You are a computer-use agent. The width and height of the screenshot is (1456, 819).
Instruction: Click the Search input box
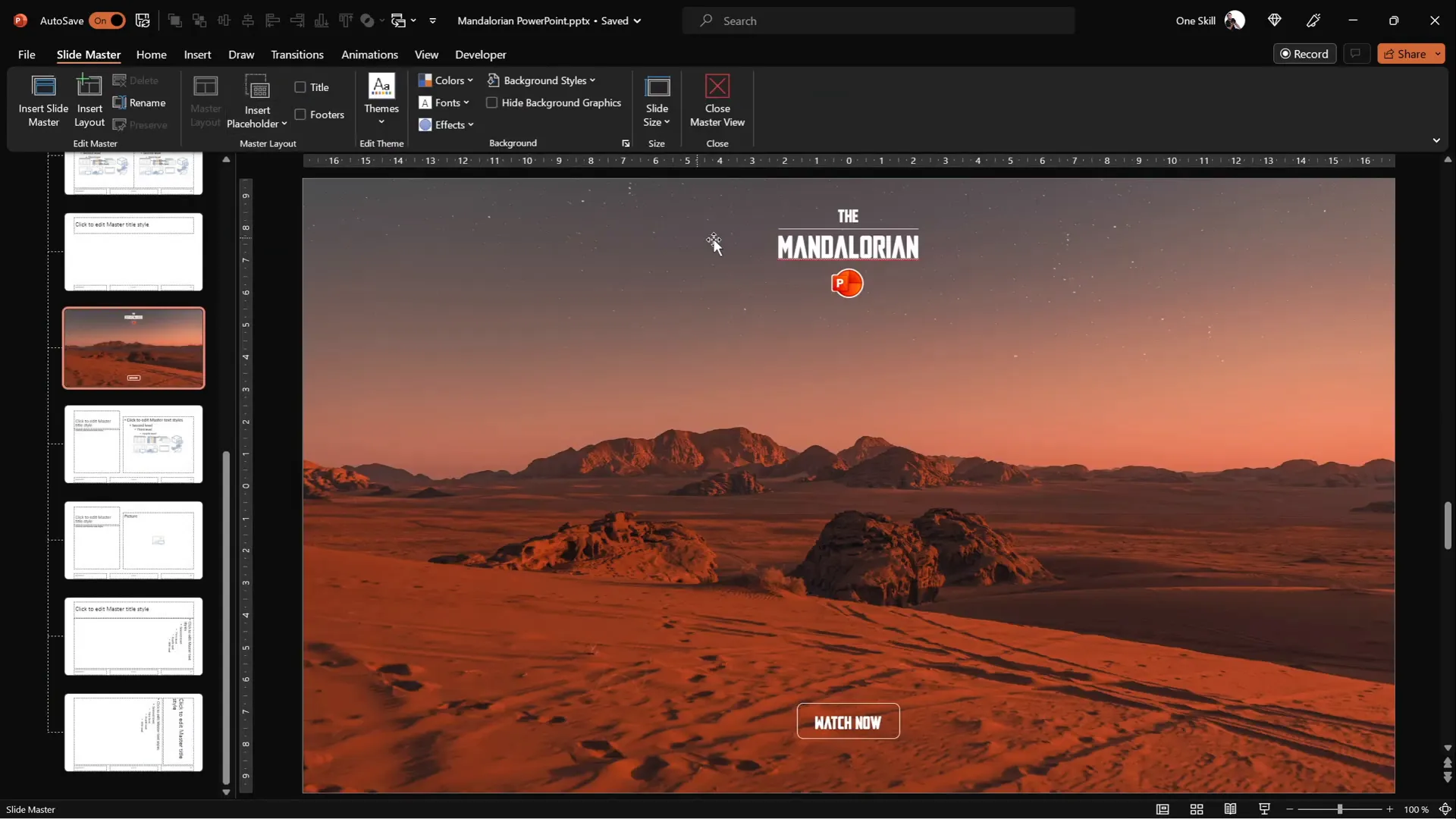click(878, 20)
